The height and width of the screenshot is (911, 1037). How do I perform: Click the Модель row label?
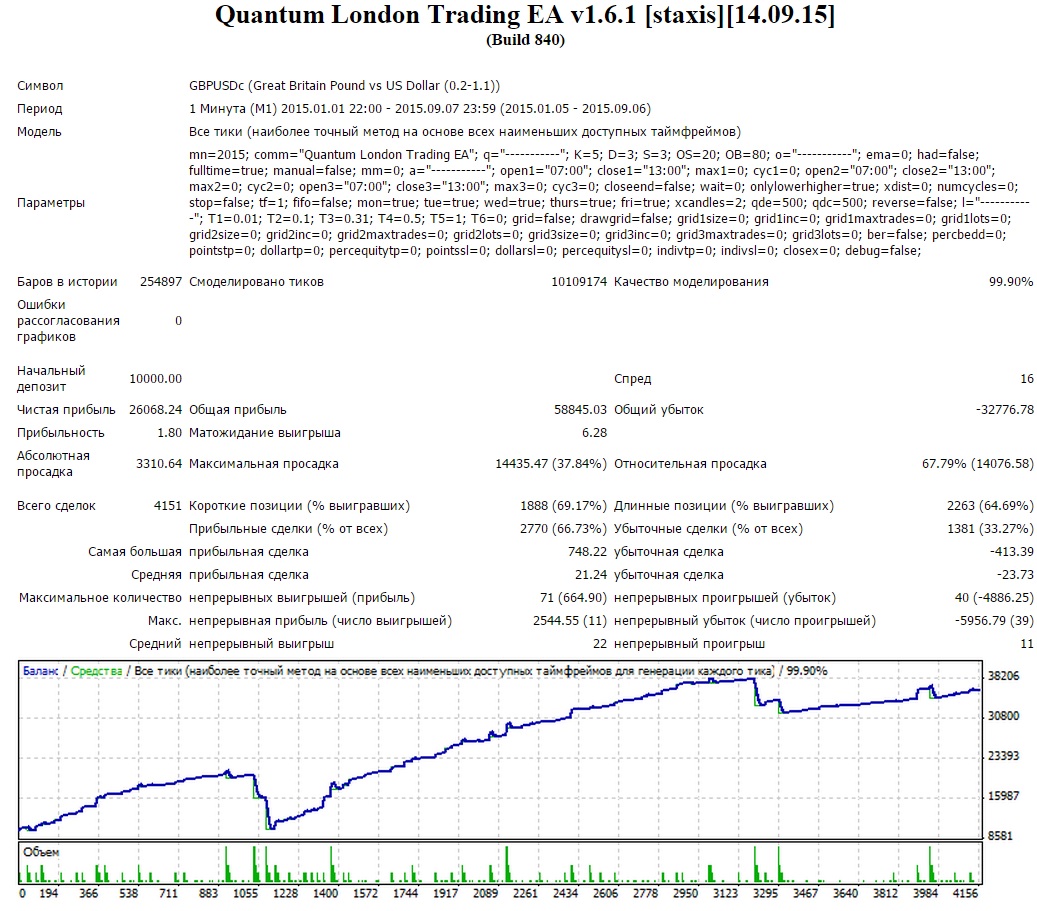coord(39,132)
